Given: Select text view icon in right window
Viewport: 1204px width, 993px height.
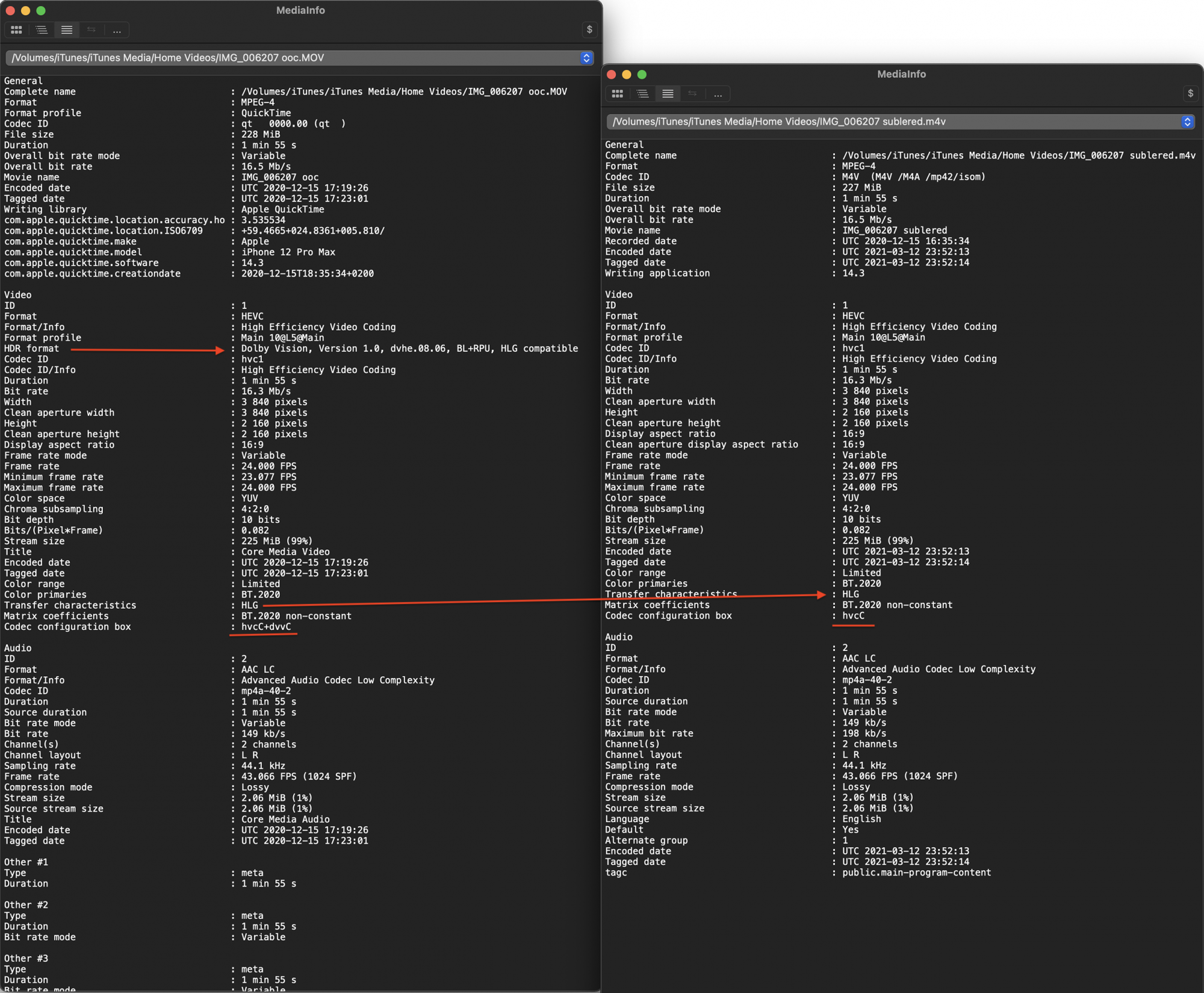Looking at the screenshot, I should [x=668, y=93].
